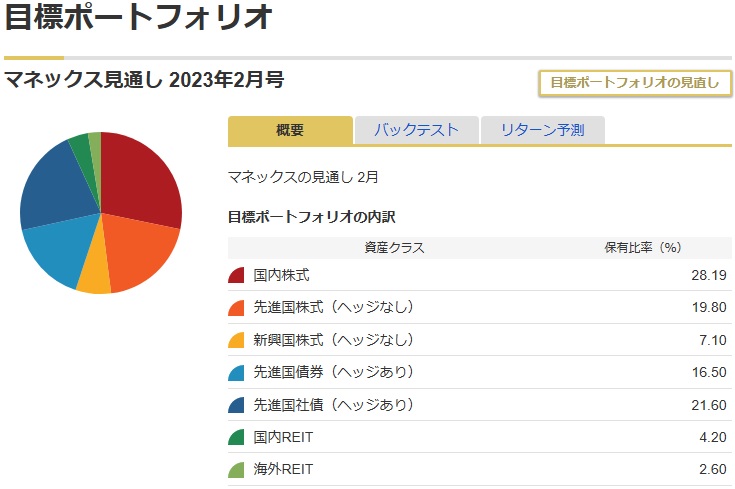Screen dimensions: 735x489
Task: Click the dark red 国内株式 legend icon
Action: pos(237,275)
